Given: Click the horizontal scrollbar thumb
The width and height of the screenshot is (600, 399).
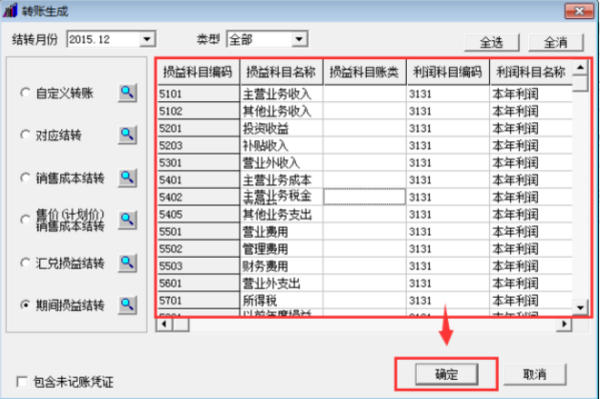Looking at the screenshot, I should pyautogui.click(x=181, y=324).
